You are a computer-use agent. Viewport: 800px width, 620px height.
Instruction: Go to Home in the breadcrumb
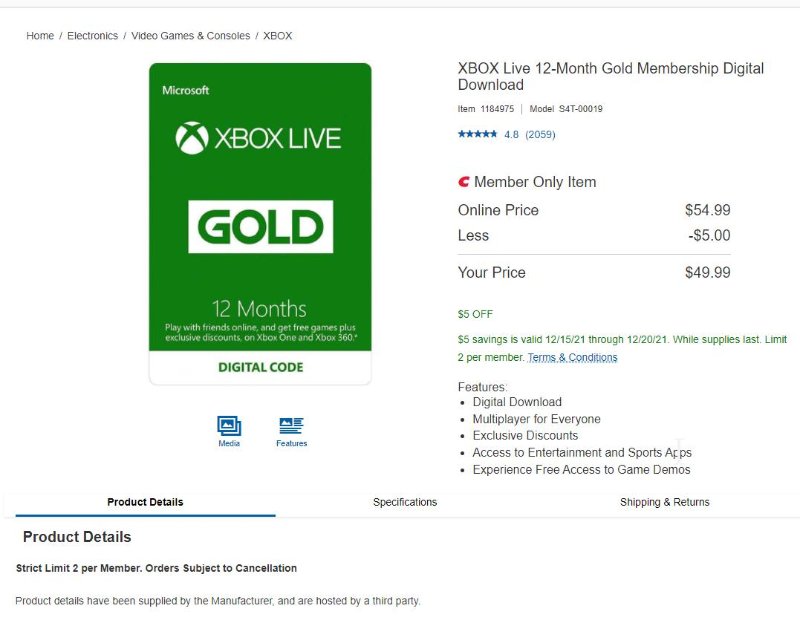(x=40, y=36)
